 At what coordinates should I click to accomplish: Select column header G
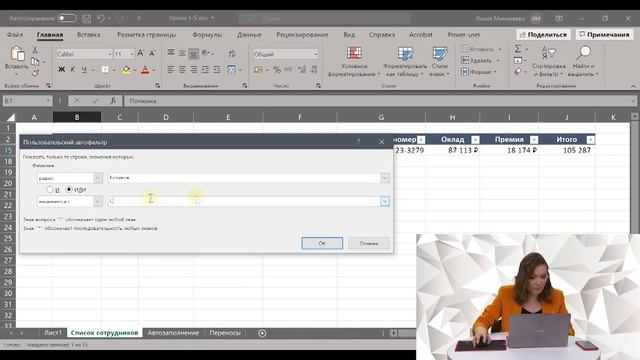381,117
